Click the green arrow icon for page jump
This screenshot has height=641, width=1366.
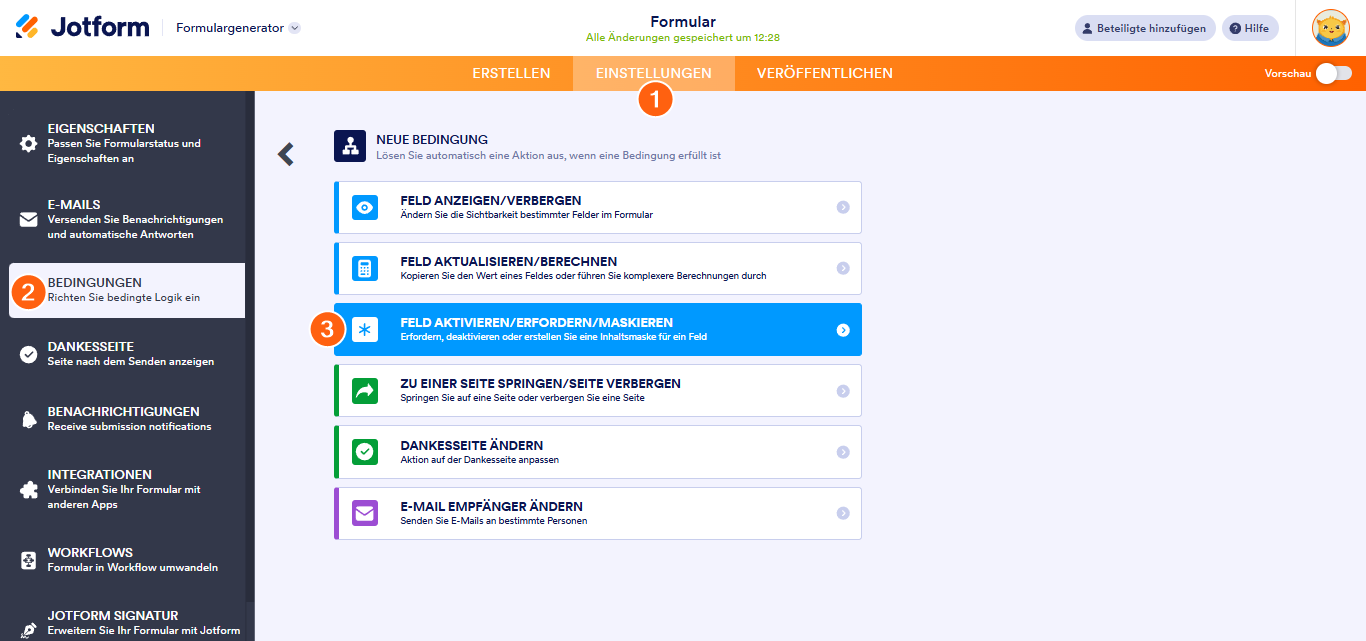point(365,391)
